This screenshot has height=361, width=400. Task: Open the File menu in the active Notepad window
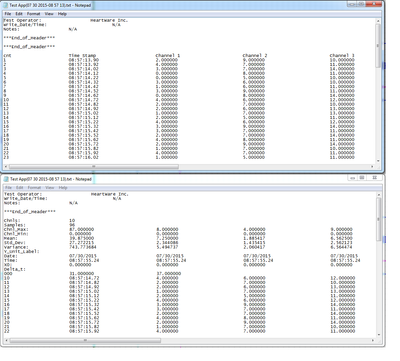pyautogui.click(x=8, y=14)
